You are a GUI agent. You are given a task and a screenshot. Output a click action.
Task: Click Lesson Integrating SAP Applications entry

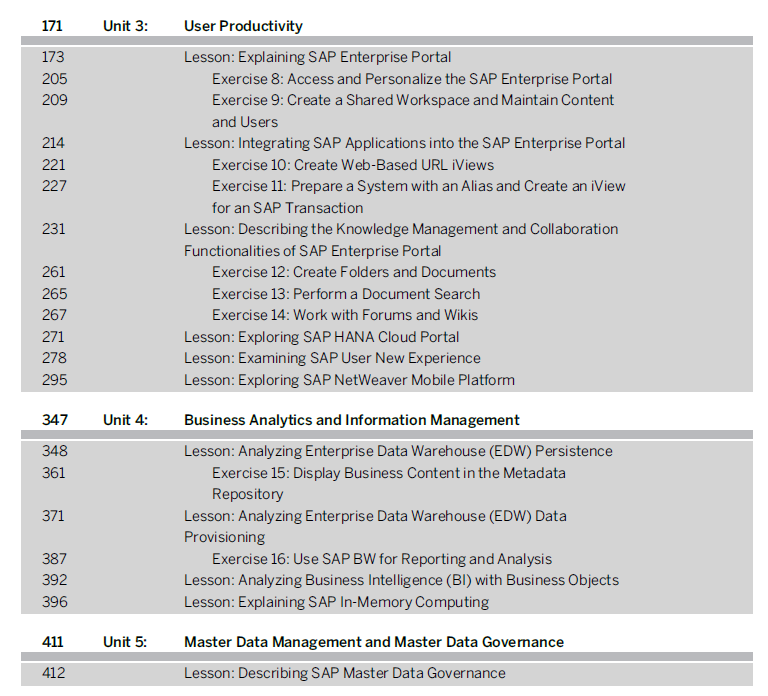pos(405,143)
